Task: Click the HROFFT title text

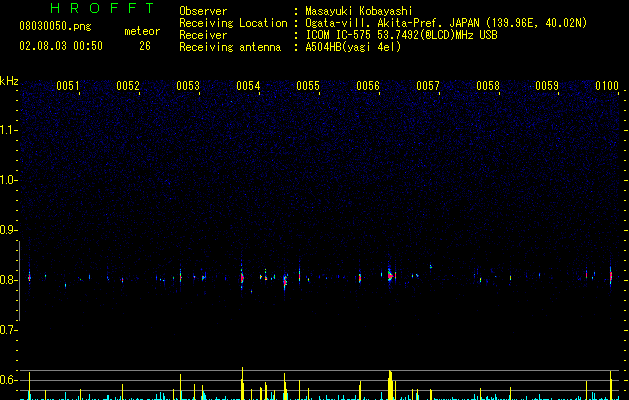Action: (x=102, y=8)
